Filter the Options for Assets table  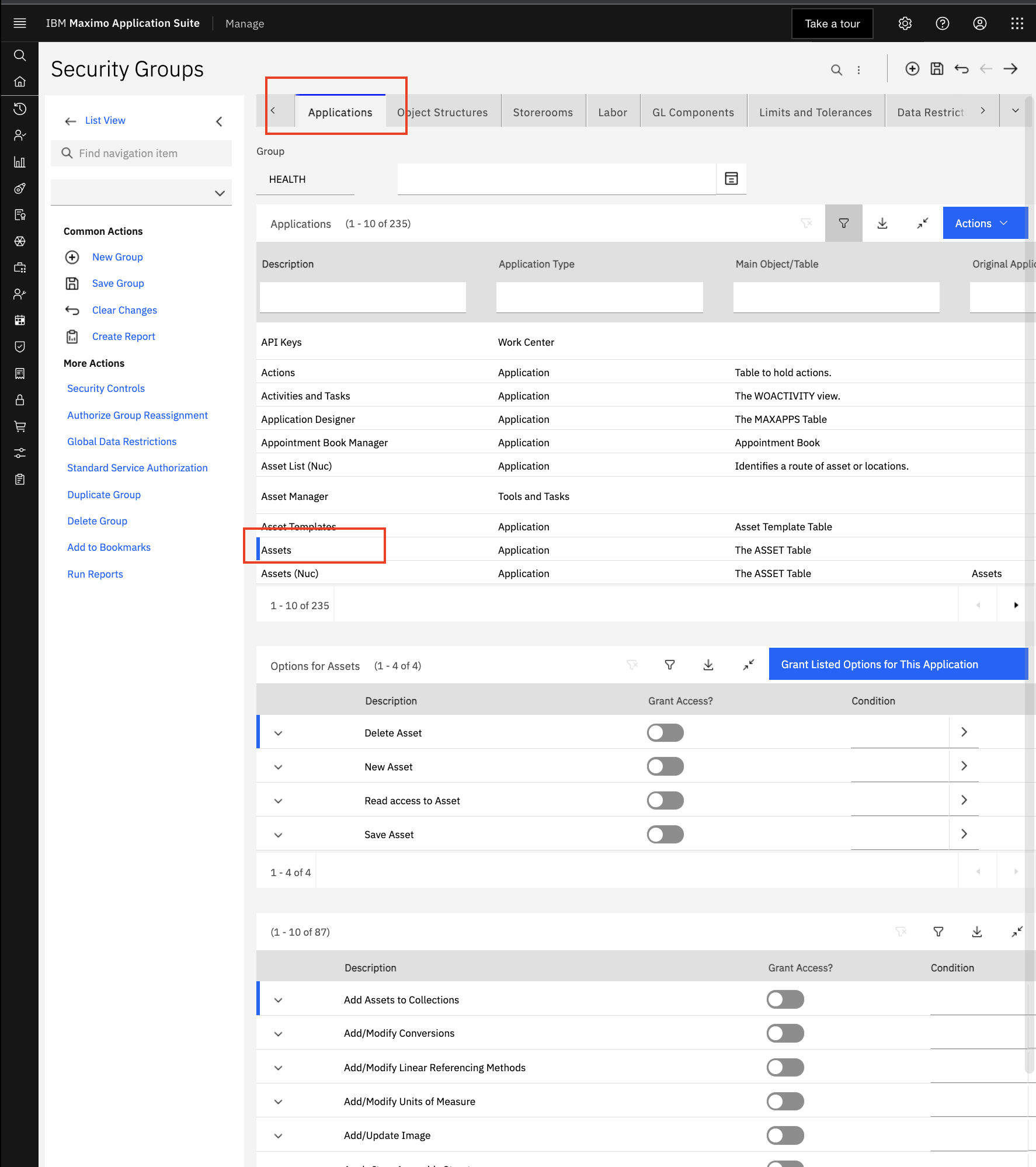670,665
